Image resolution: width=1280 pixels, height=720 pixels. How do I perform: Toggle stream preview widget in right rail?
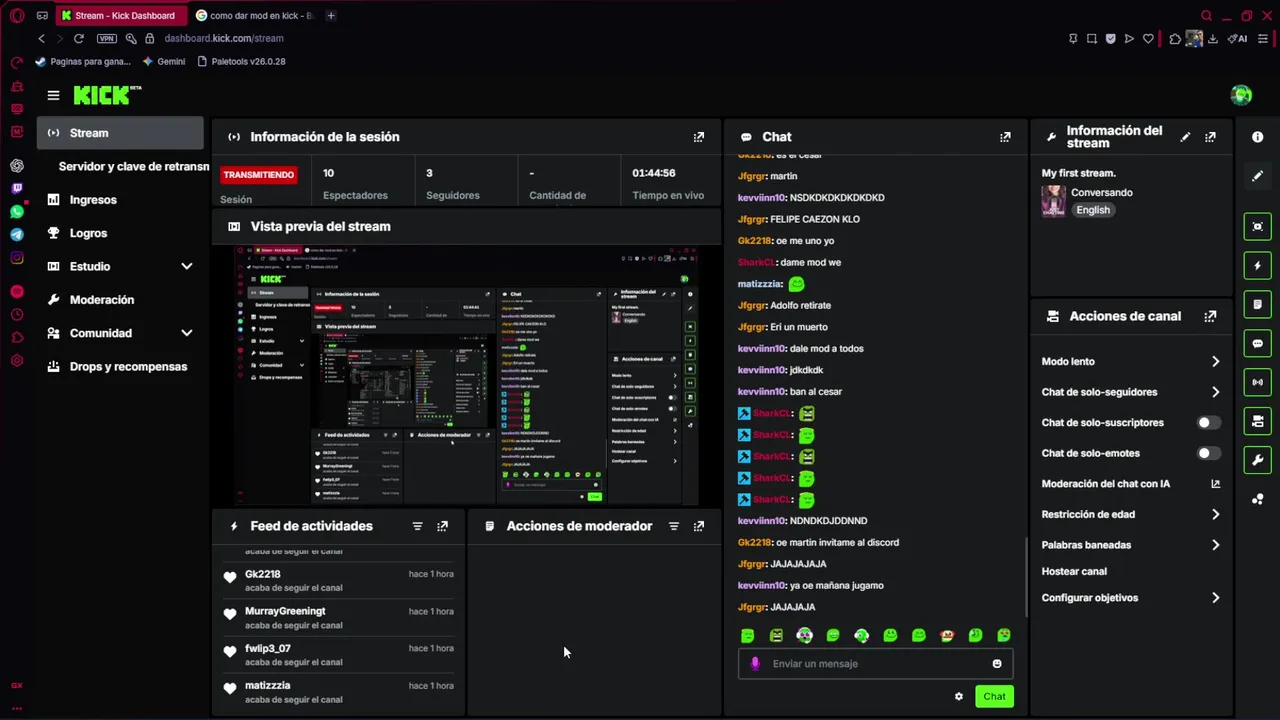click(1257, 227)
